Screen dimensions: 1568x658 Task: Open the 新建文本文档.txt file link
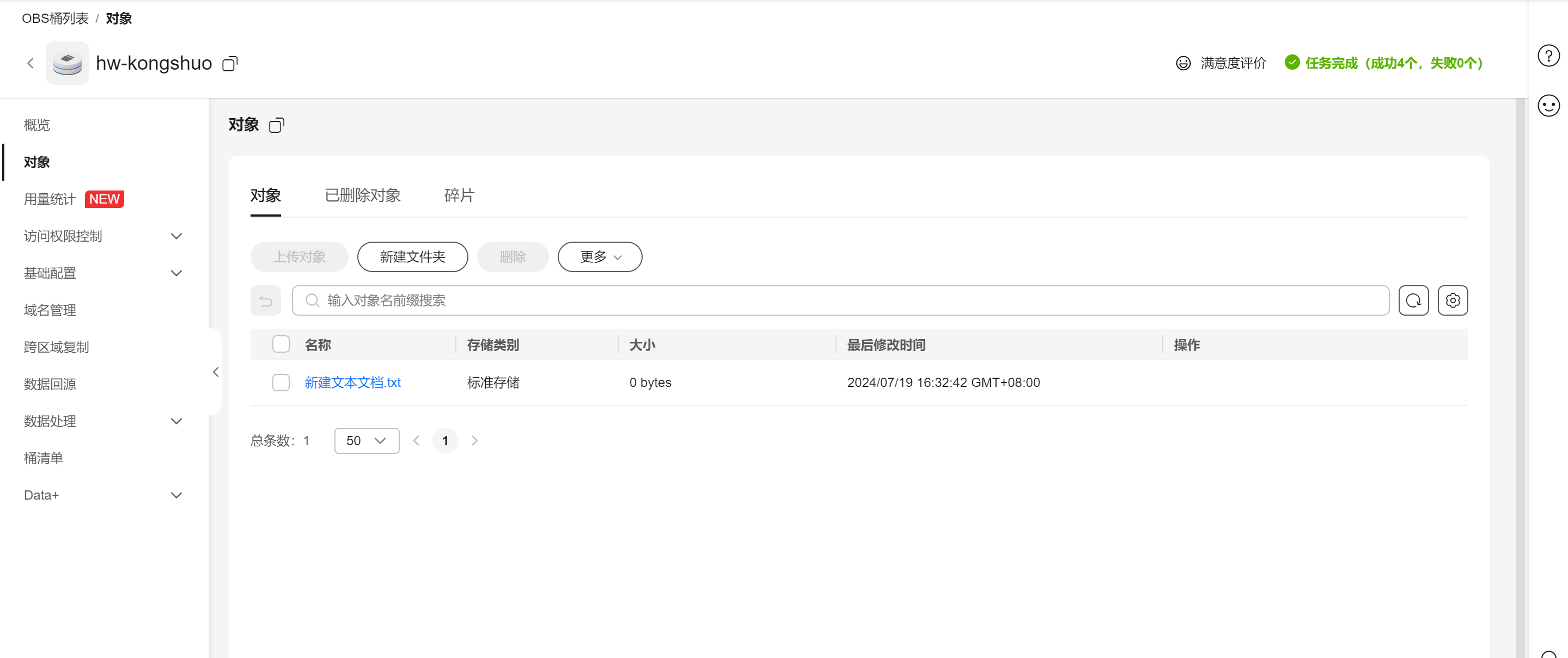click(x=352, y=383)
